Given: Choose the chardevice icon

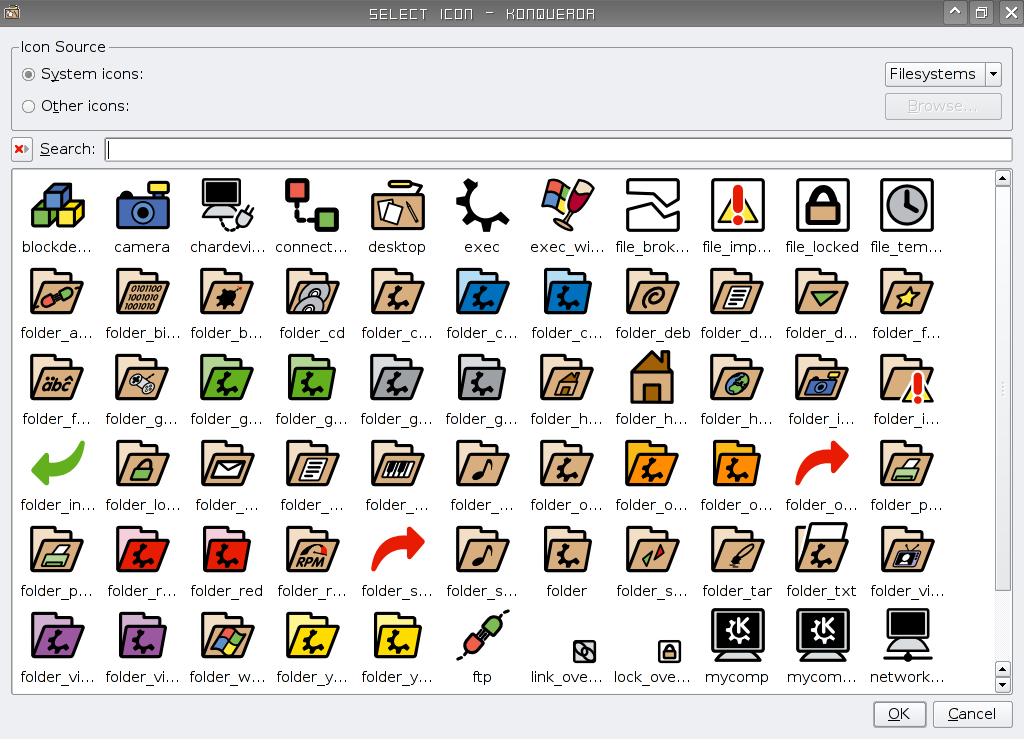Looking at the screenshot, I should tap(227, 205).
